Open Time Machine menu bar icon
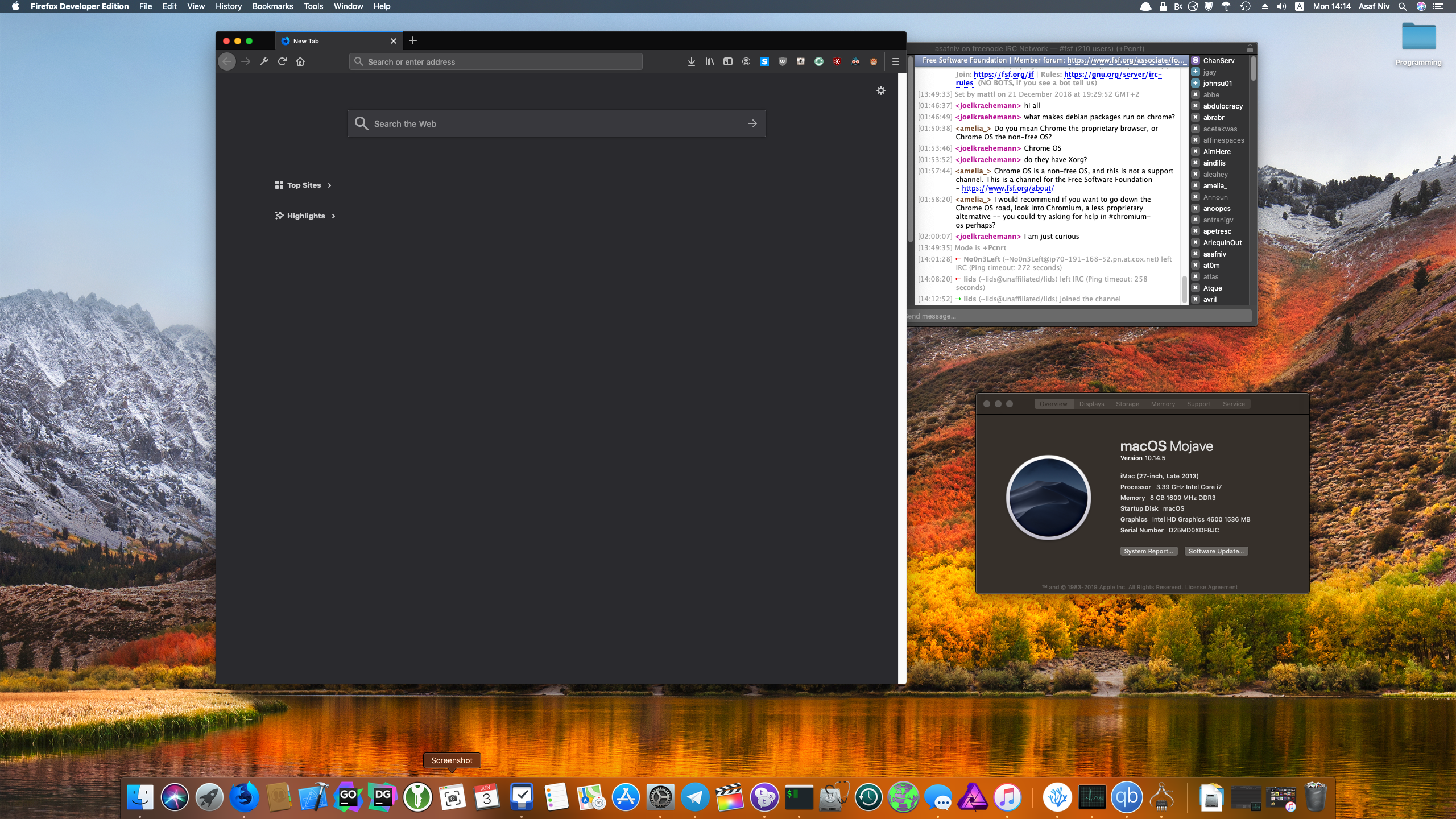This screenshot has width=1456, height=819. pos(1244,6)
